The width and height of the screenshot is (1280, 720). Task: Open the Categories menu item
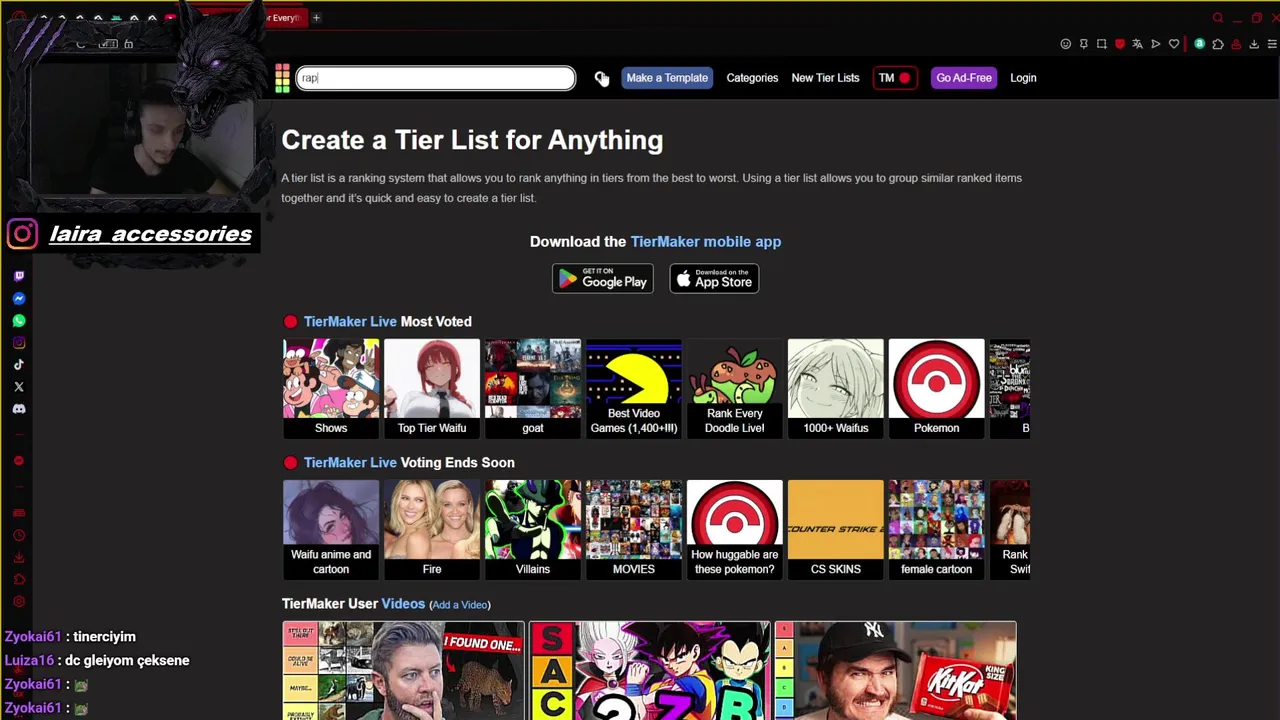click(x=752, y=78)
